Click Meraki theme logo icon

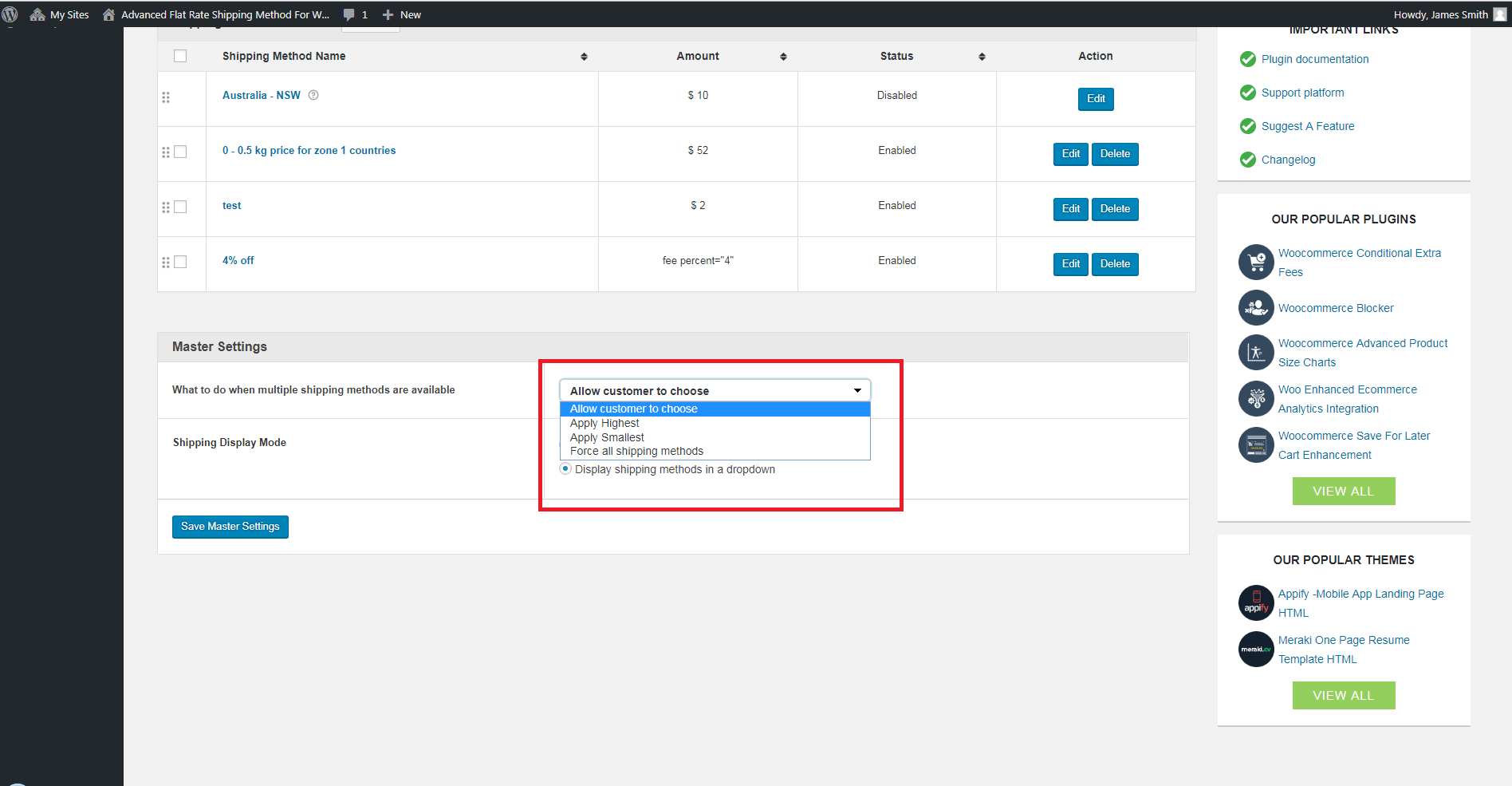click(1256, 649)
